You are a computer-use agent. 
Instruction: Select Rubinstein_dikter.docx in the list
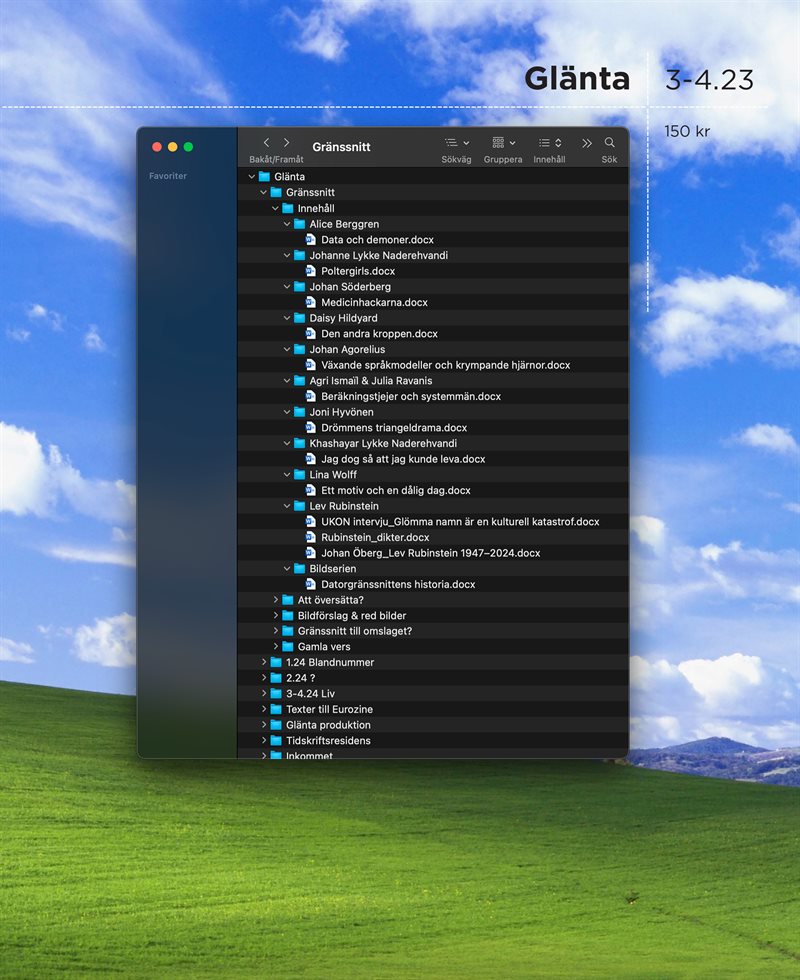pyautogui.click(x=375, y=537)
